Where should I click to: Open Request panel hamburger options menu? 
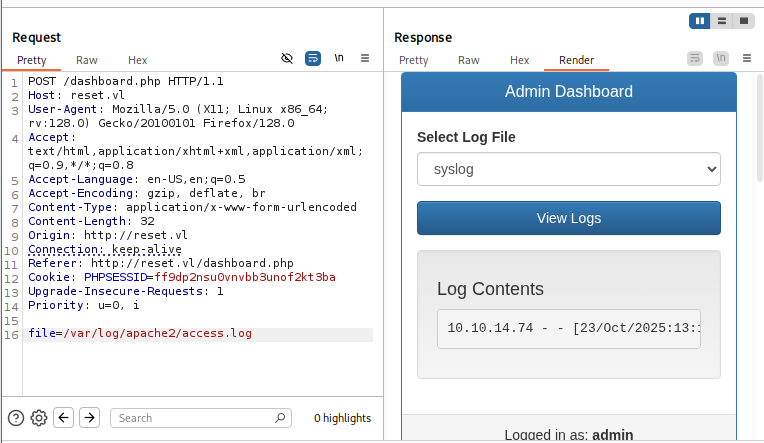pos(365,58)
